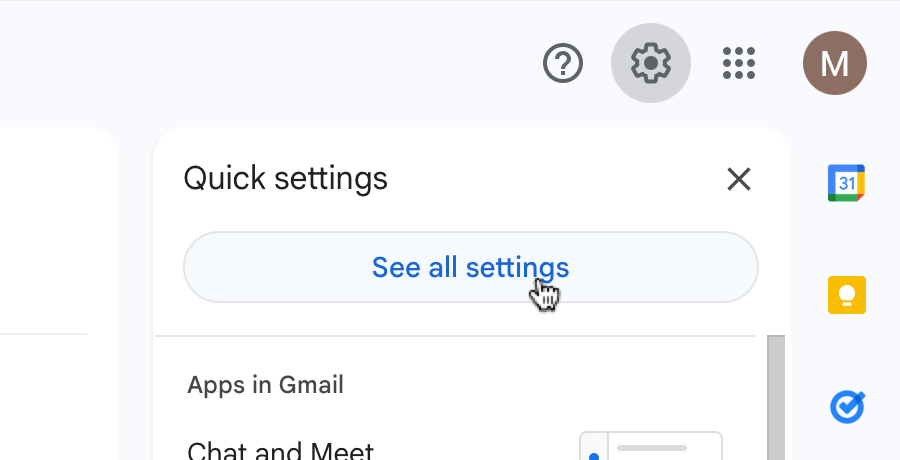Click the empty mail panel on left

coord(55,230)
